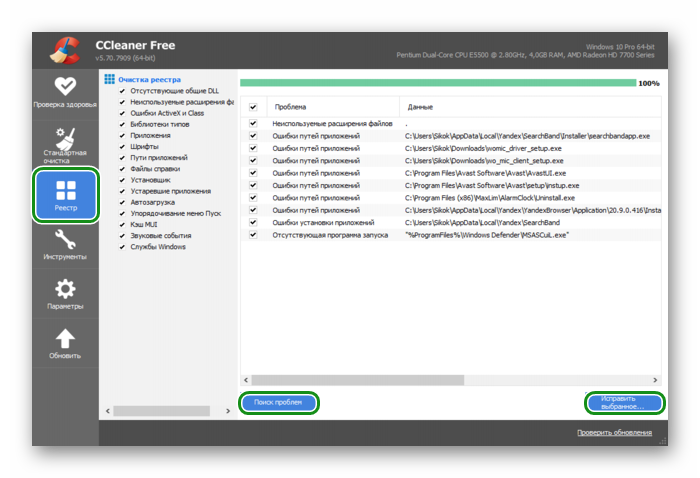Click the registry grid icon beside Очистка реестра

(x=109, y=79)
